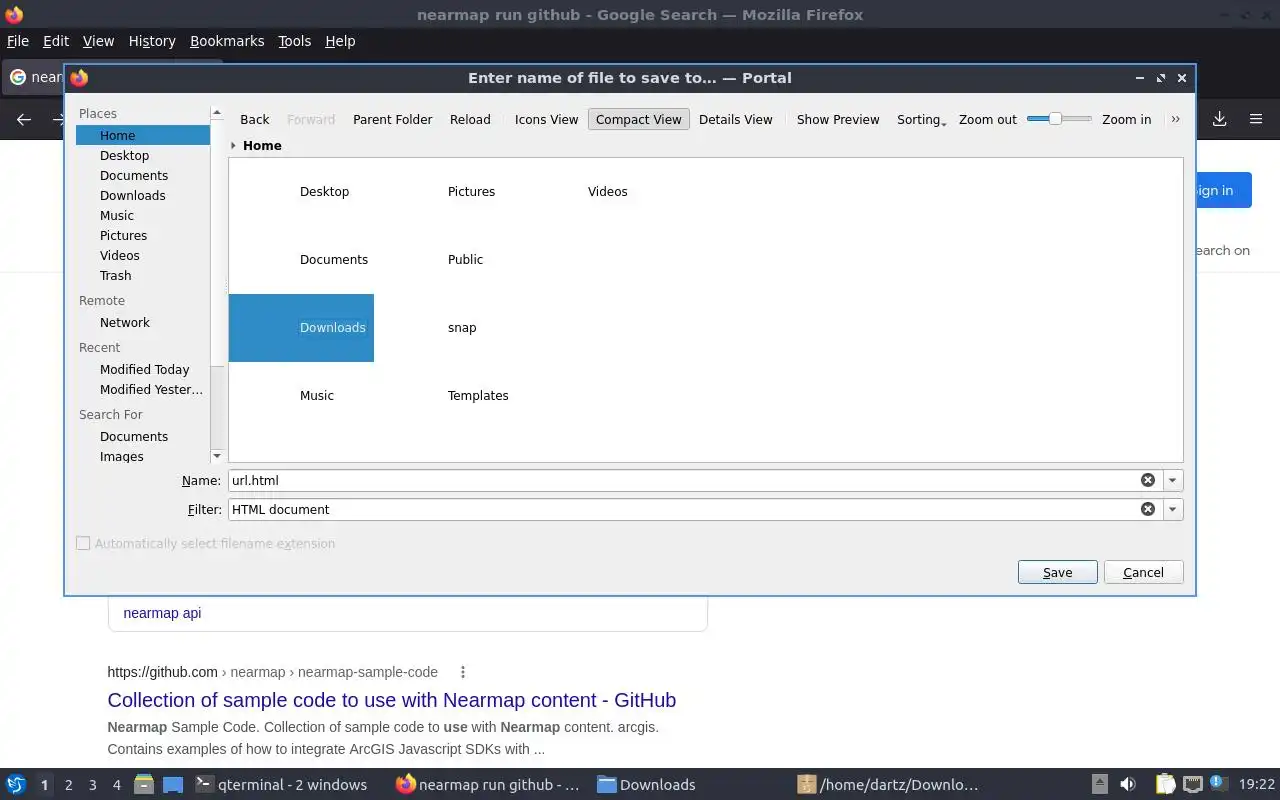
Task: Open Firefox Edit menu
Action: pyautogui.click(x=56, y=41)
